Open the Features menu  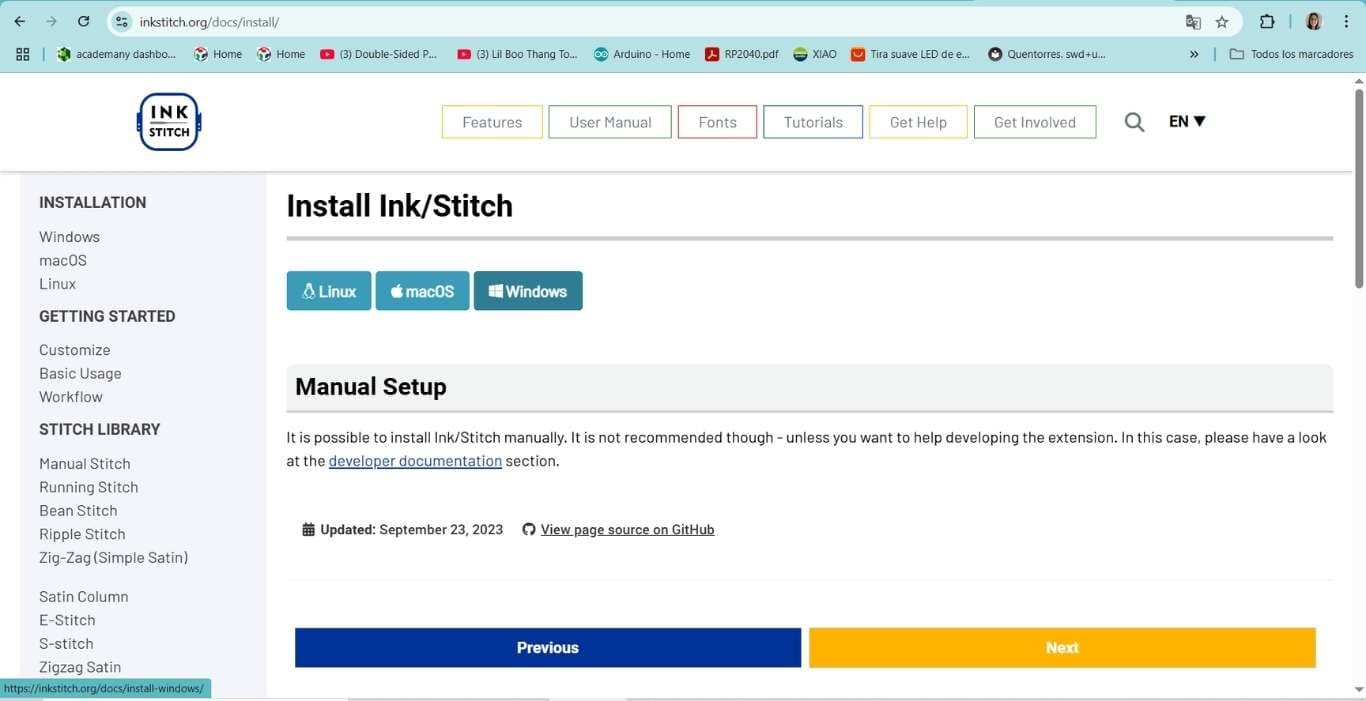point(492,122)
